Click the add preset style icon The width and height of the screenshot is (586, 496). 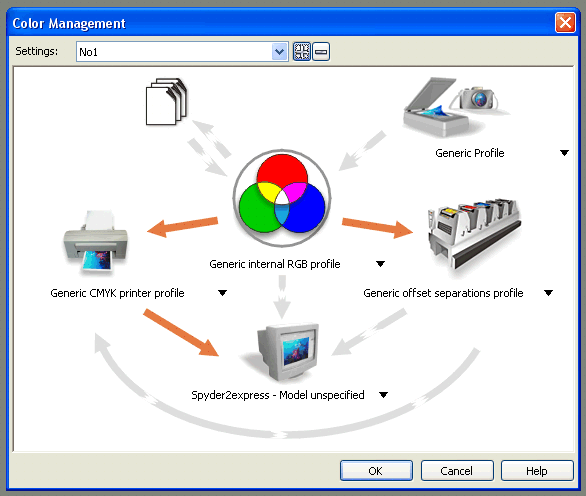(x=301, y=51)
